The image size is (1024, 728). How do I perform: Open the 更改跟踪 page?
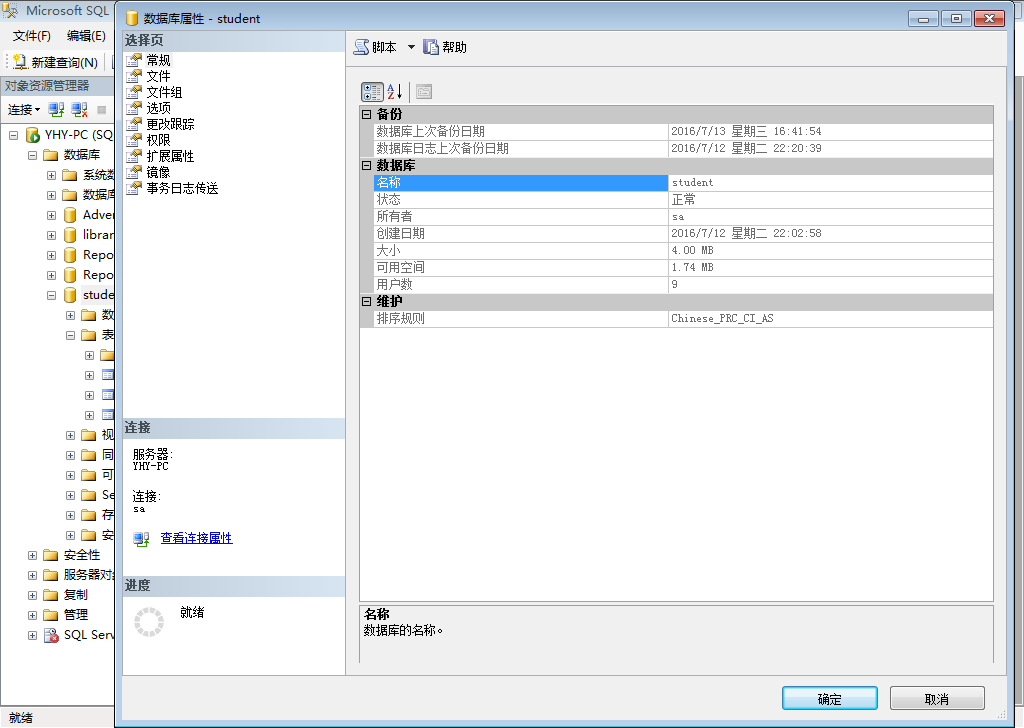click(170, 124)
